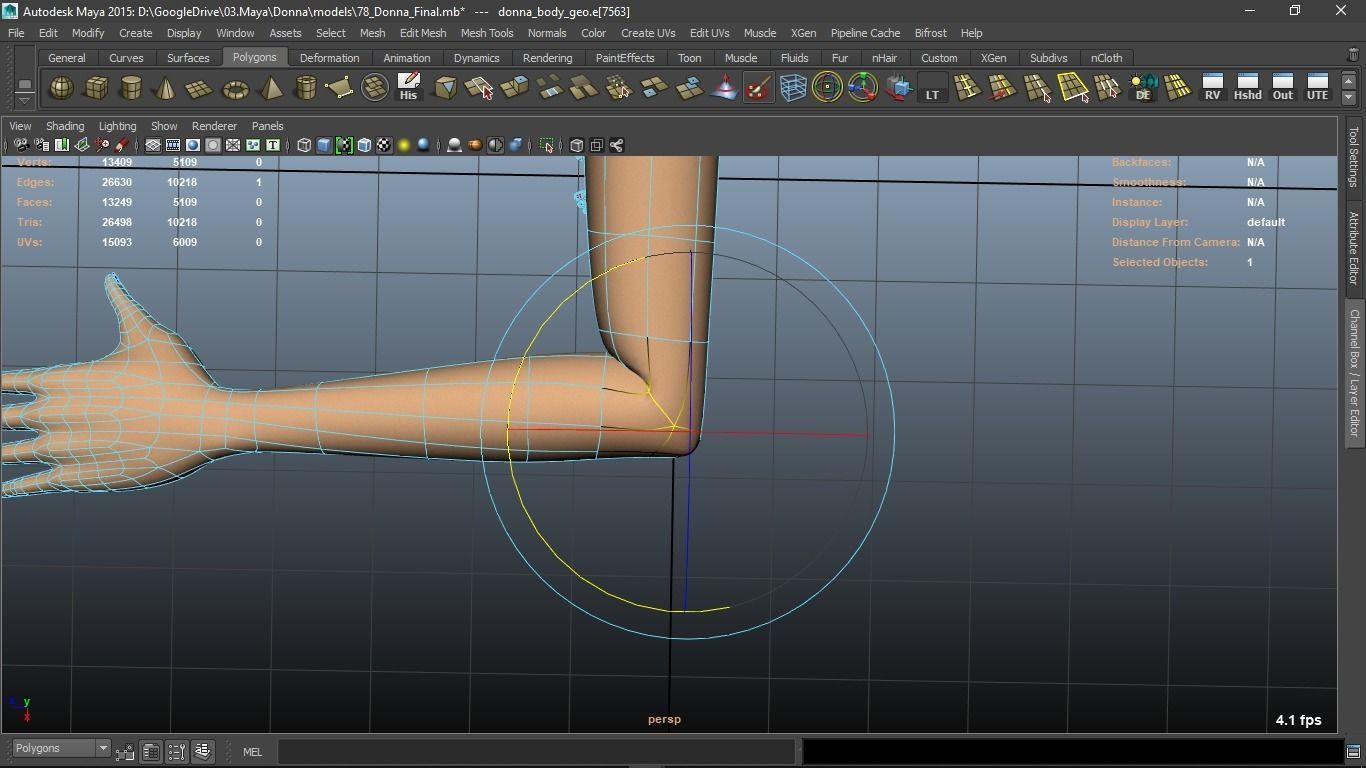Image resolution: width=1366 pixels, height=768 pixels.
Task: Toggle the XRay display panel icon
Action: coord(577,145)
